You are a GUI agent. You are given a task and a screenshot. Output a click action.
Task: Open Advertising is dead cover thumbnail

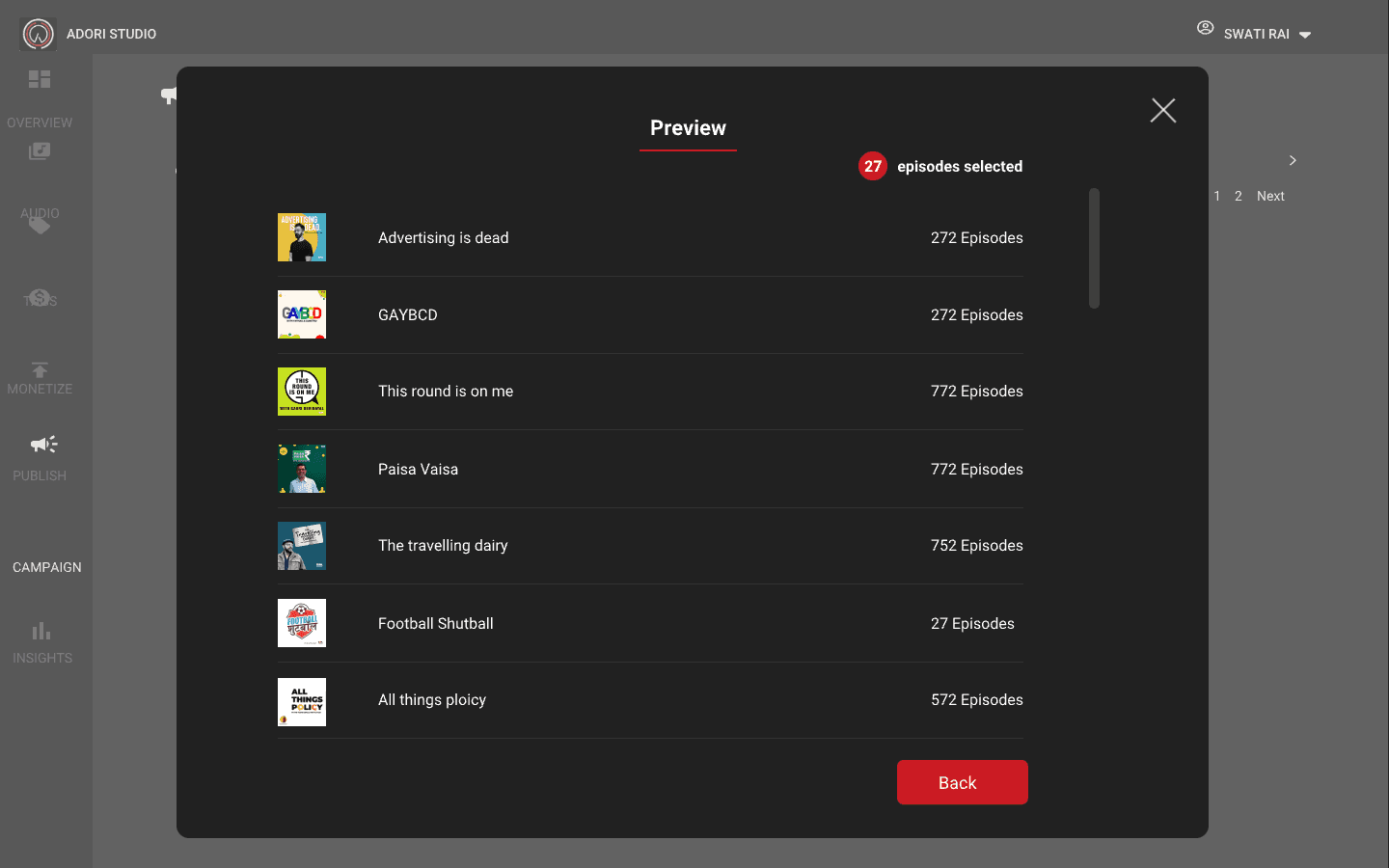tap(302, 237)
